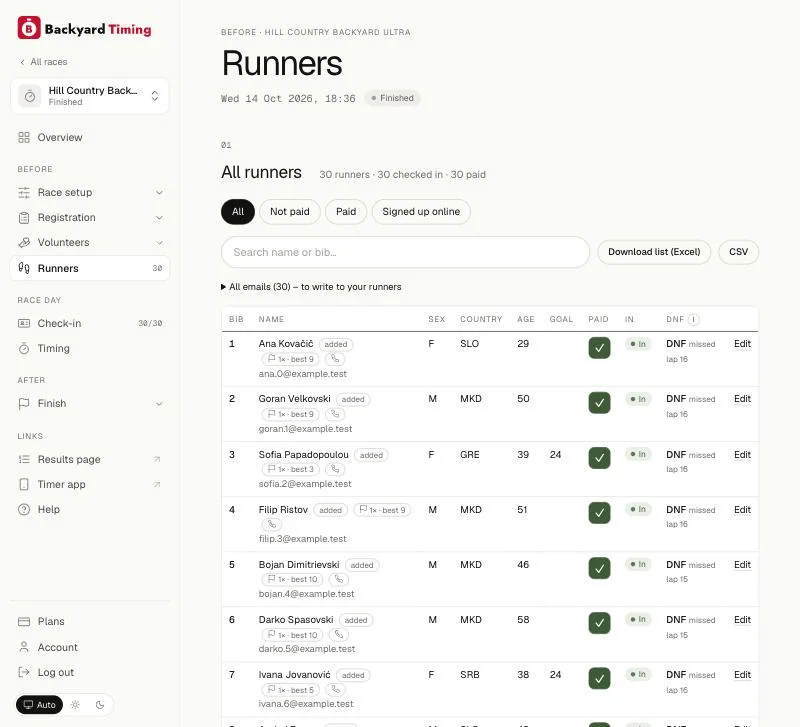Viewport: 800px width, 727px height.
Task: Toggle paid checkbox for Darko Spasovski
Action: point(599,623)
